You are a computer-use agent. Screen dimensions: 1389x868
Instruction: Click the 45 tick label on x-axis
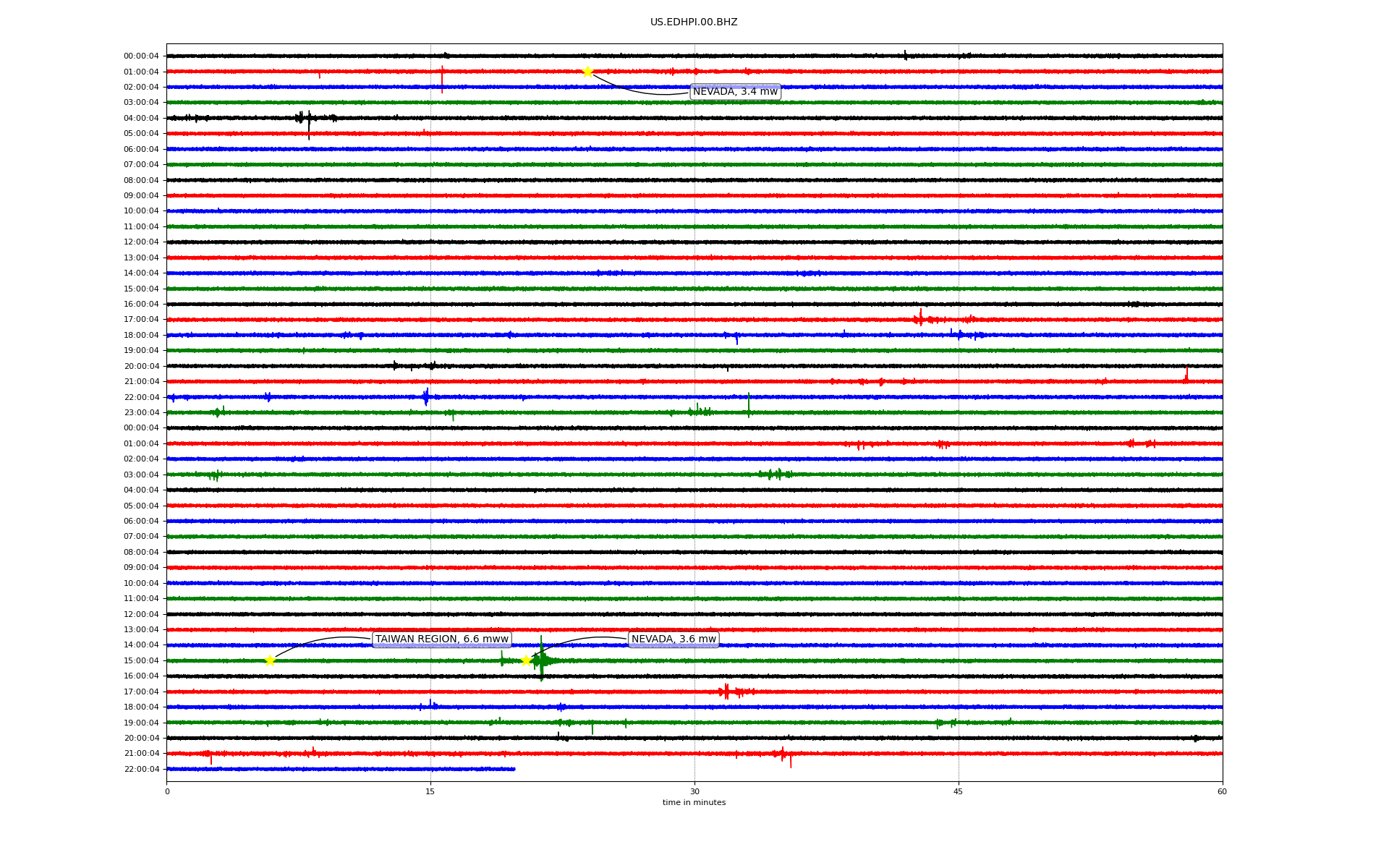959,791
